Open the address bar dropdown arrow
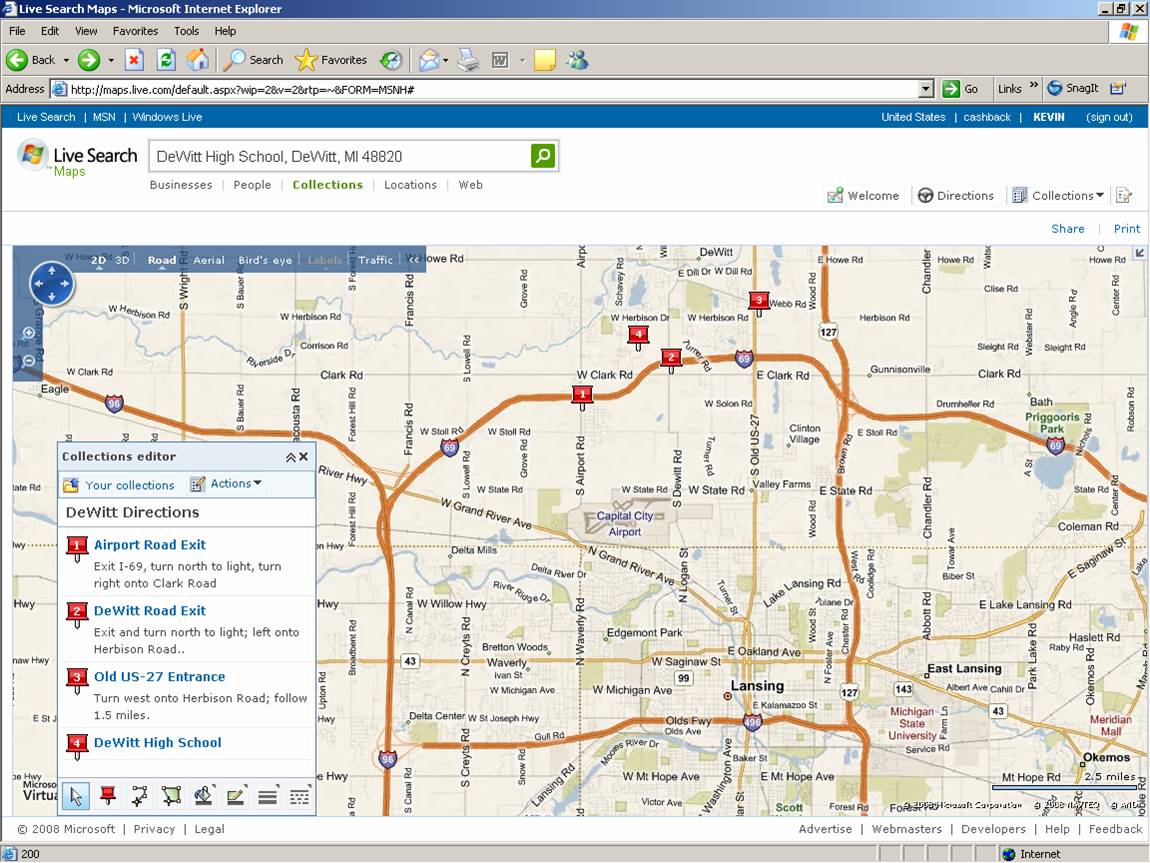 926,89
